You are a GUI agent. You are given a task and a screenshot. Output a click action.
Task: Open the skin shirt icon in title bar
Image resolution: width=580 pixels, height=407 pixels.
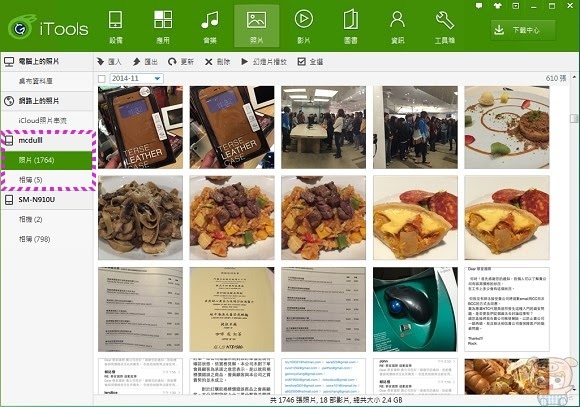[498, 6]
